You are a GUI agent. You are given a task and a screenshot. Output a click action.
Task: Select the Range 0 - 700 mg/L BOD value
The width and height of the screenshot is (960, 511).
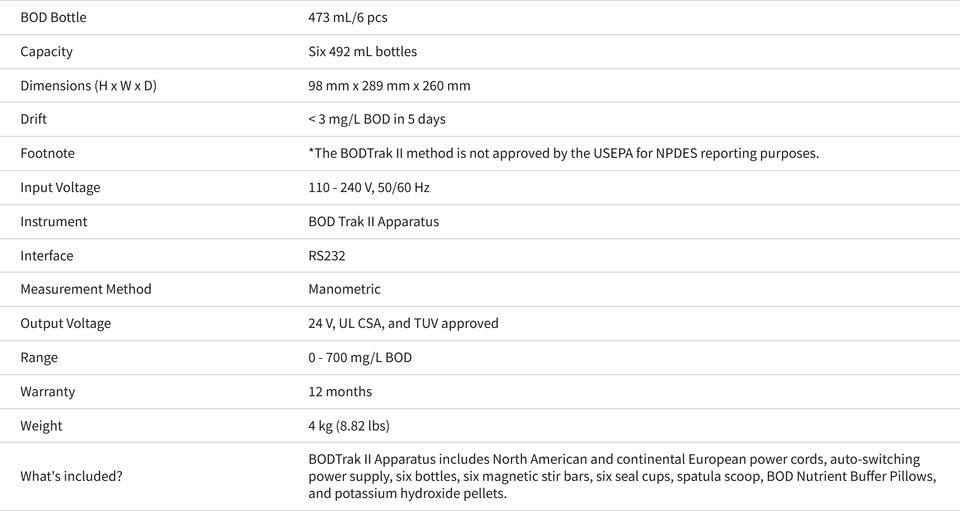360,357
